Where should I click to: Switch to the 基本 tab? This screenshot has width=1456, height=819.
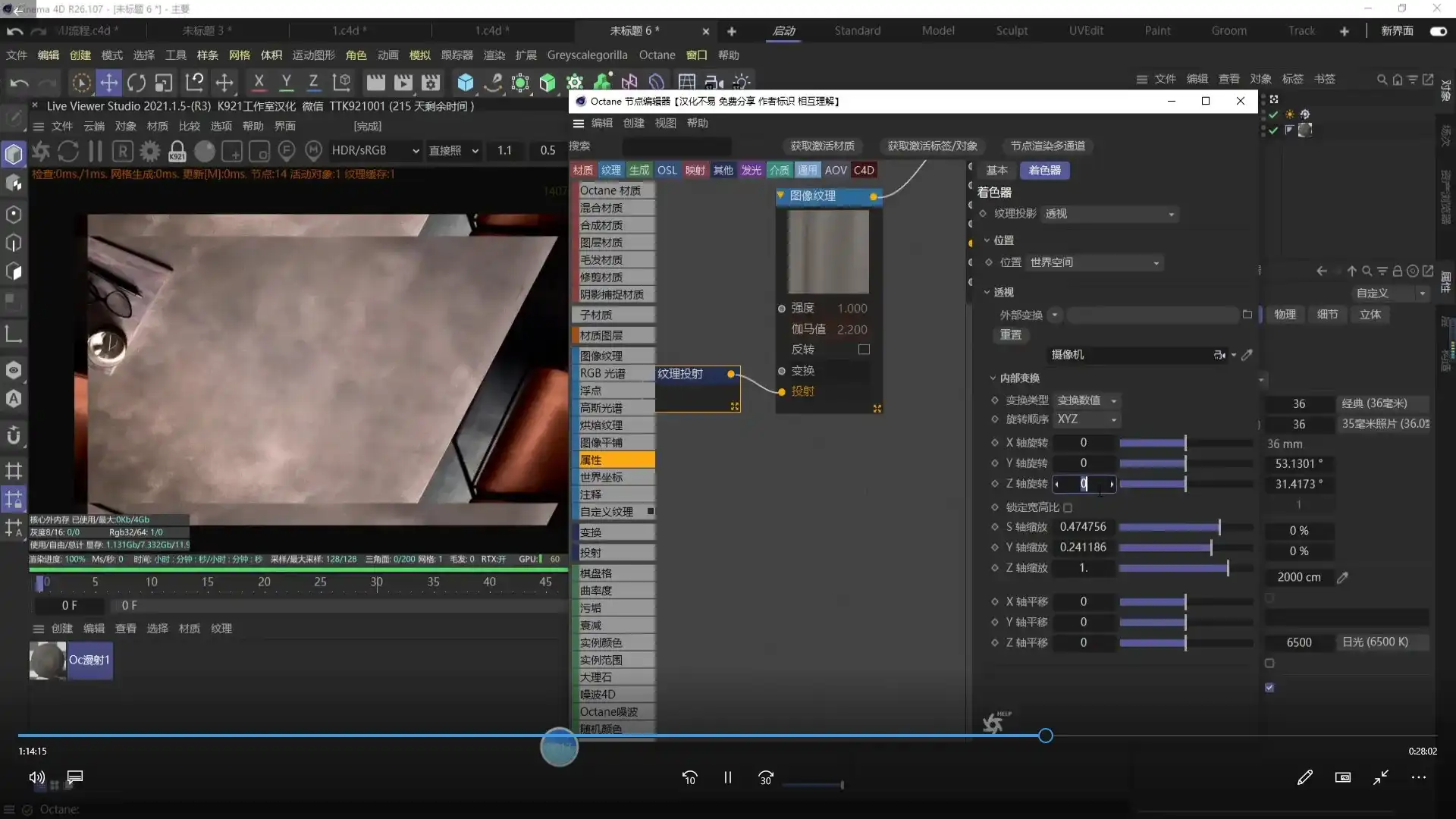(996, 171)
